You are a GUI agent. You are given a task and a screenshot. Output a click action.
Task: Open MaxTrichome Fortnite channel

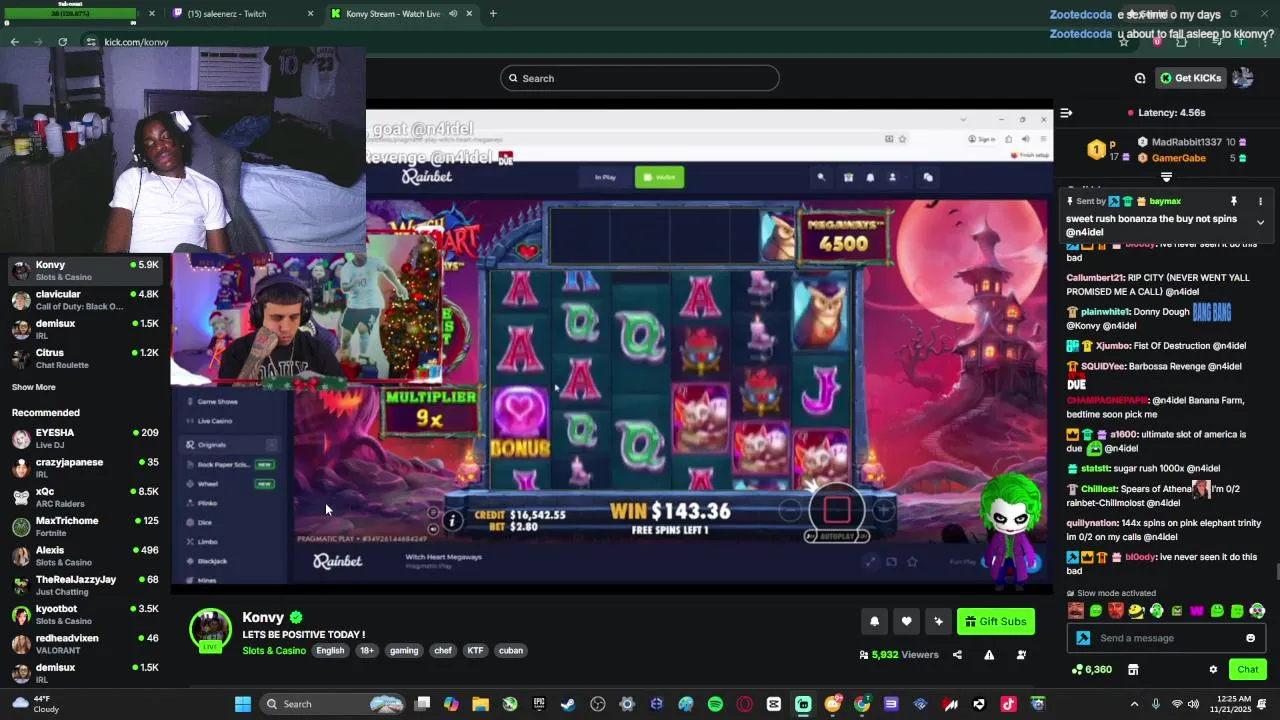pos(85,526)
